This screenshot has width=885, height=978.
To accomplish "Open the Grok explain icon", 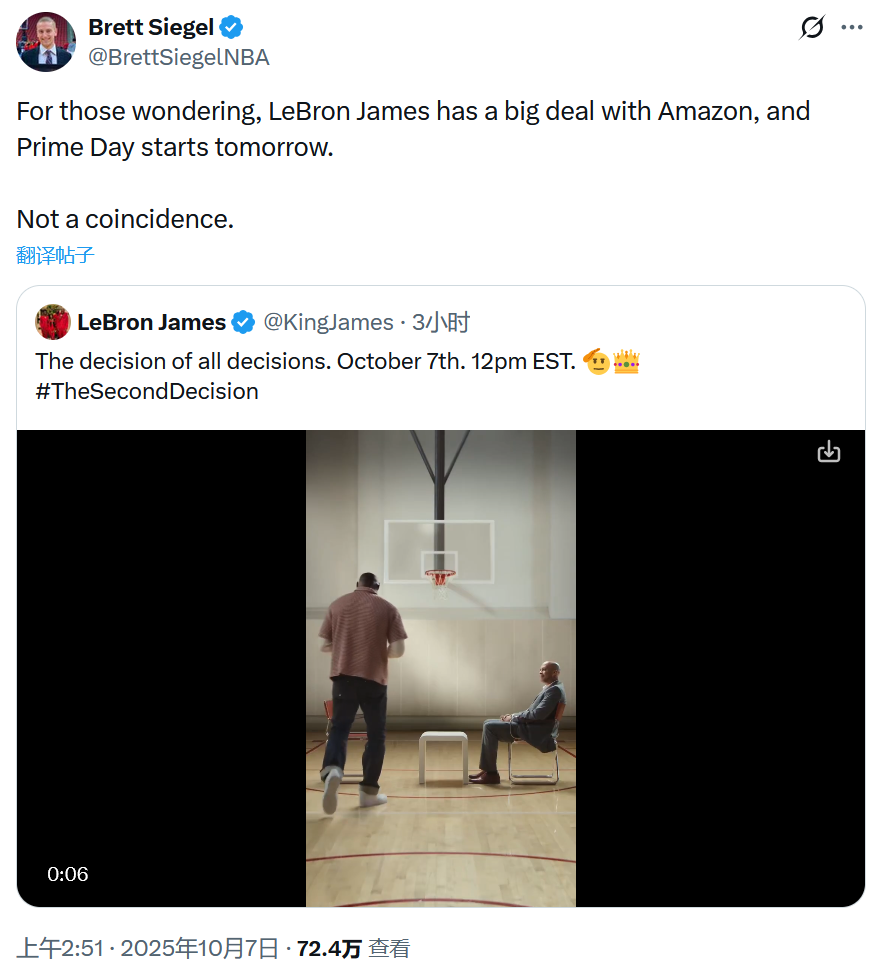I will (812, 28).
